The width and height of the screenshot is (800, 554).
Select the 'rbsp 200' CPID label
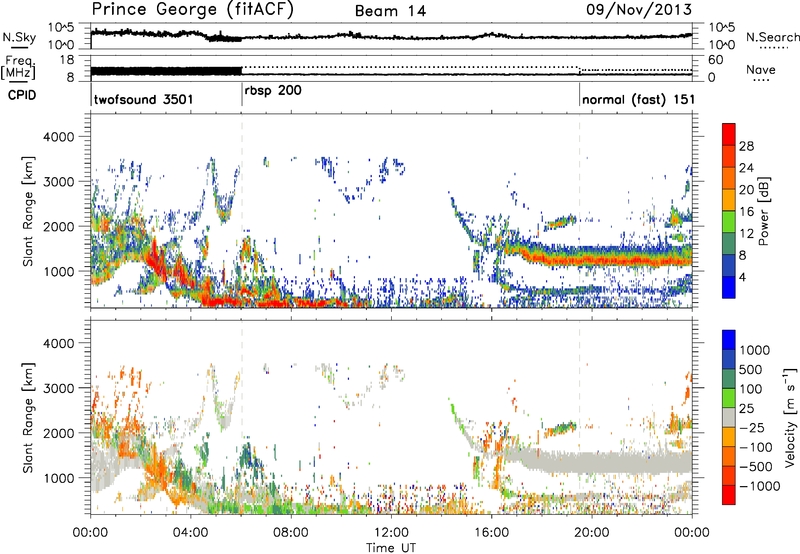[273, 91]
